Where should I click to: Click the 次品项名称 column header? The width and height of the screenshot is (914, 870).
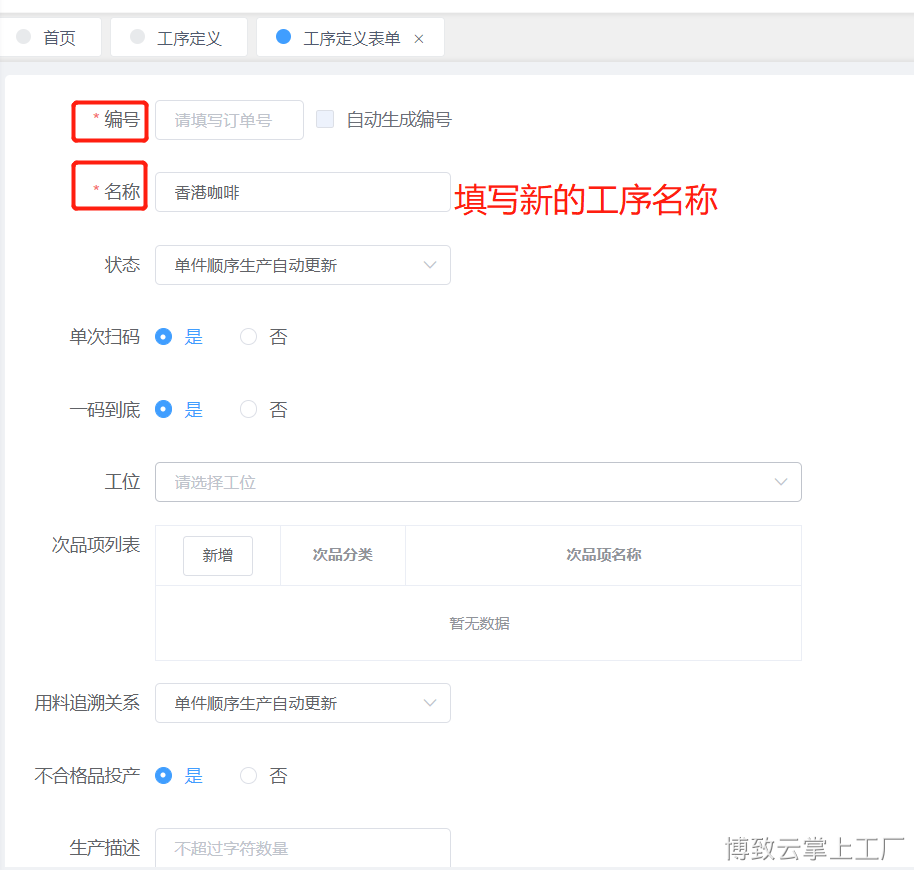(x=603, y=555)
